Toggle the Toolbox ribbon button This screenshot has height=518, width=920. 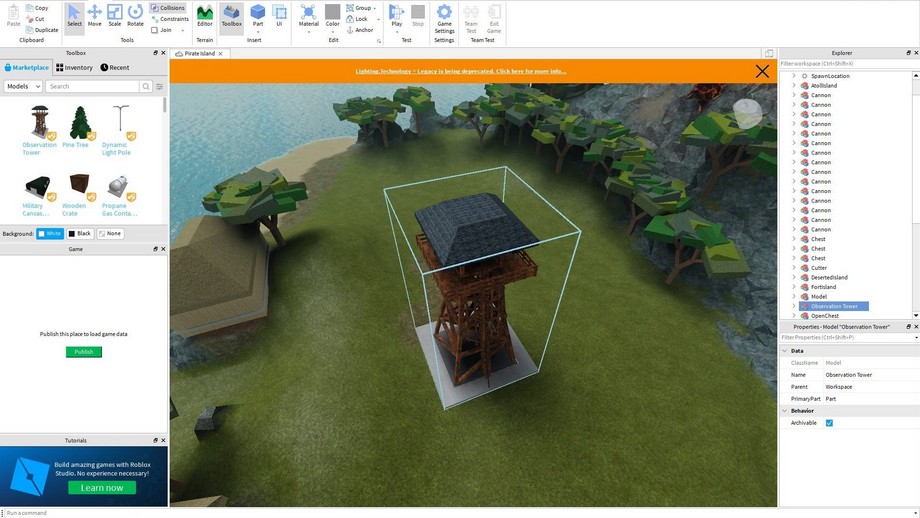tap(232, 16)
